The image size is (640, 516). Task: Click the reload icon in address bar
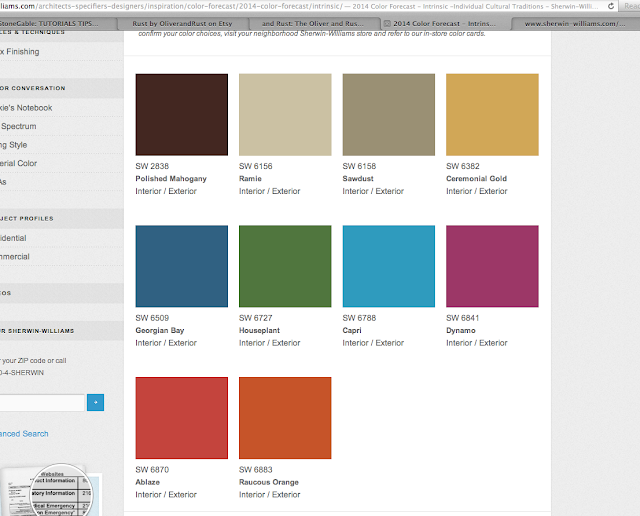(x=611, y=6)
